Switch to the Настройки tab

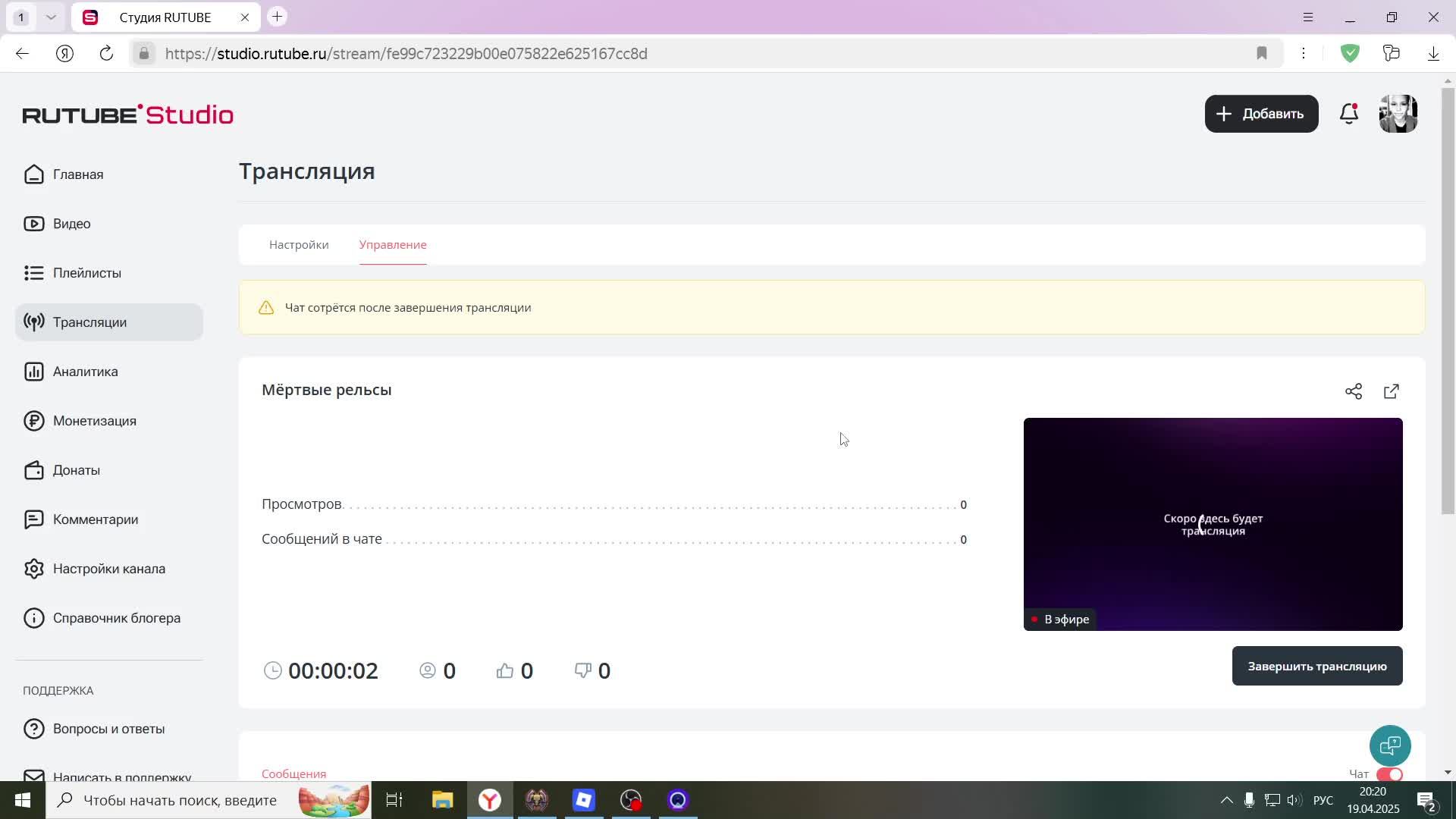pos(299,245)
